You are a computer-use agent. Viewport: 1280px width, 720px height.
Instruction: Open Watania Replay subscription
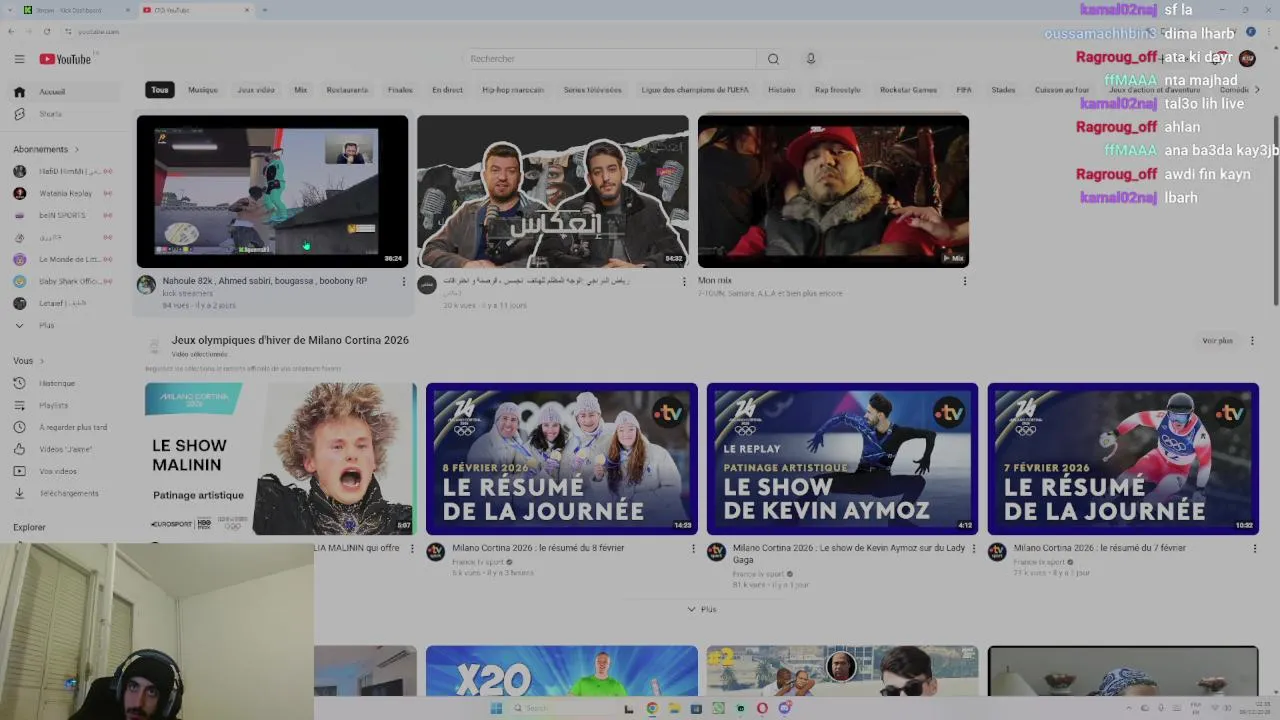66,193
